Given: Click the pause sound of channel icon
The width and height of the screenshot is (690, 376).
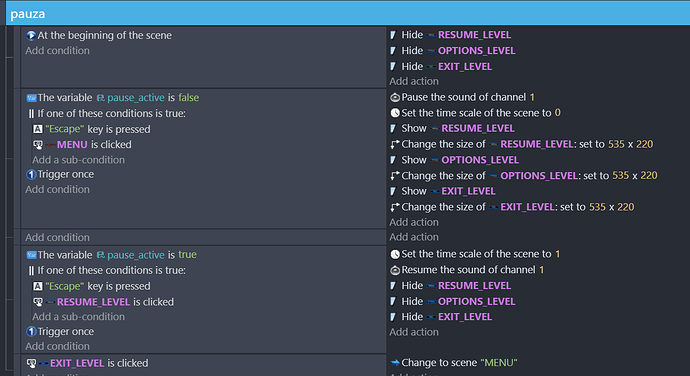Looking at the screenshot, I should 395,97.
